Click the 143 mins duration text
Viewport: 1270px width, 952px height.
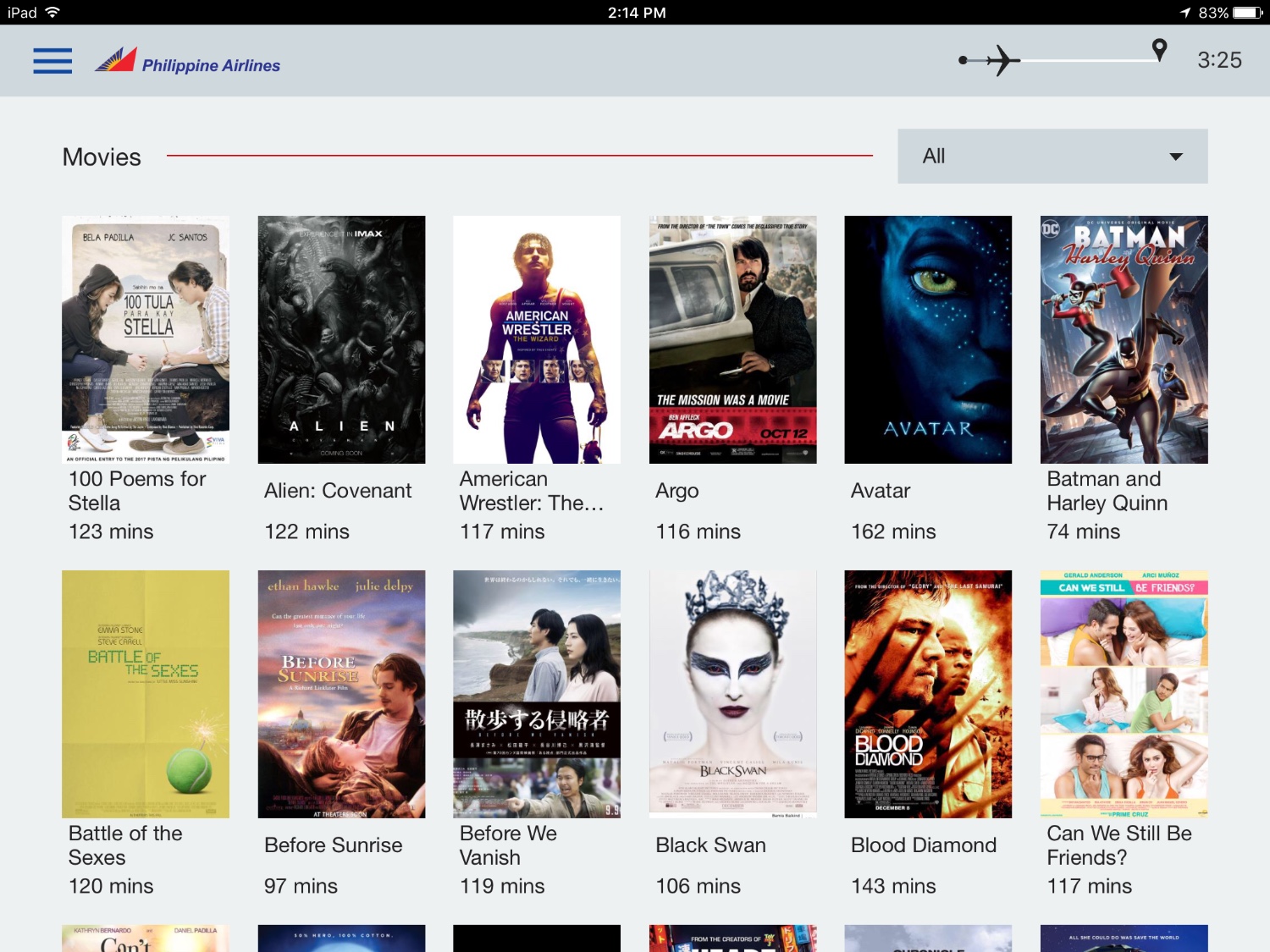coord(893,886)
